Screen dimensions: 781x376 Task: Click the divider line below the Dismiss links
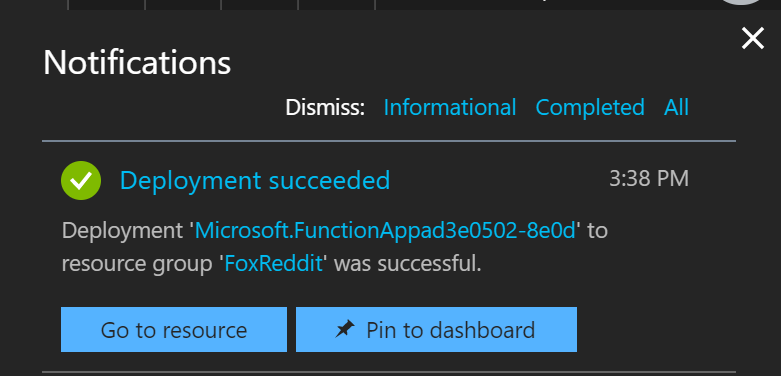click(389, 141)
